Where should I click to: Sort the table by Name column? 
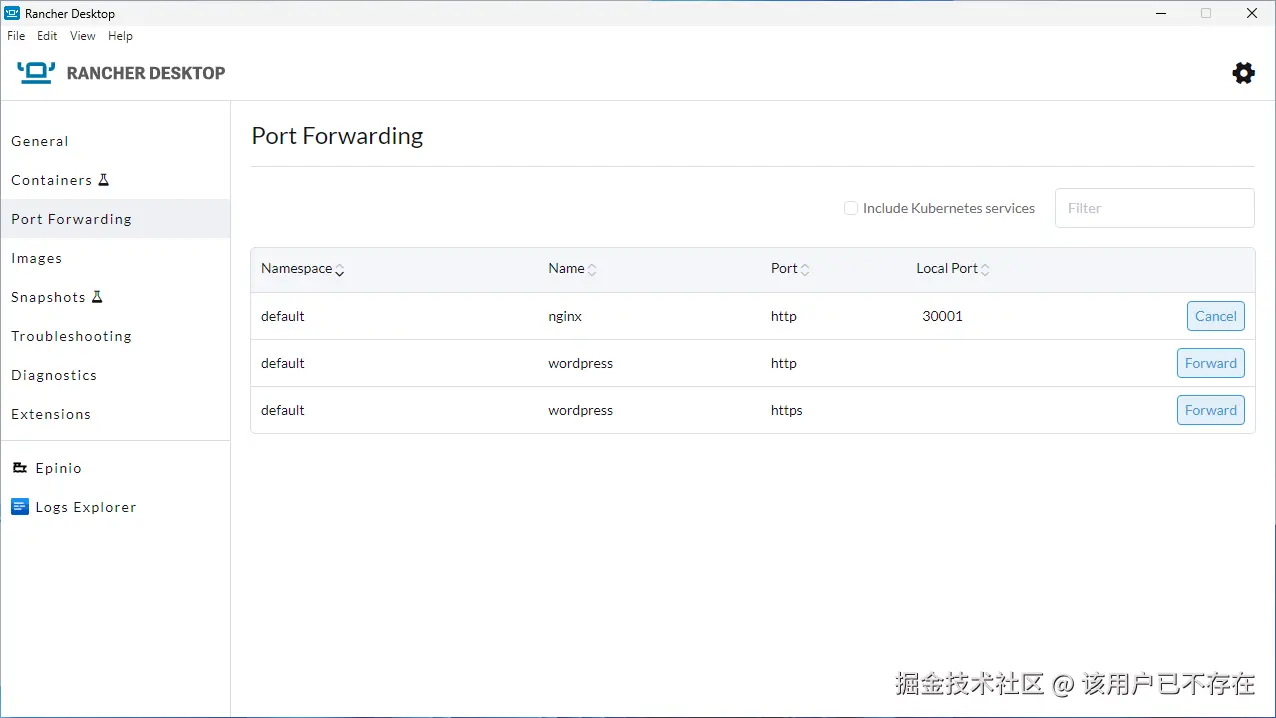tap(572, 269)
